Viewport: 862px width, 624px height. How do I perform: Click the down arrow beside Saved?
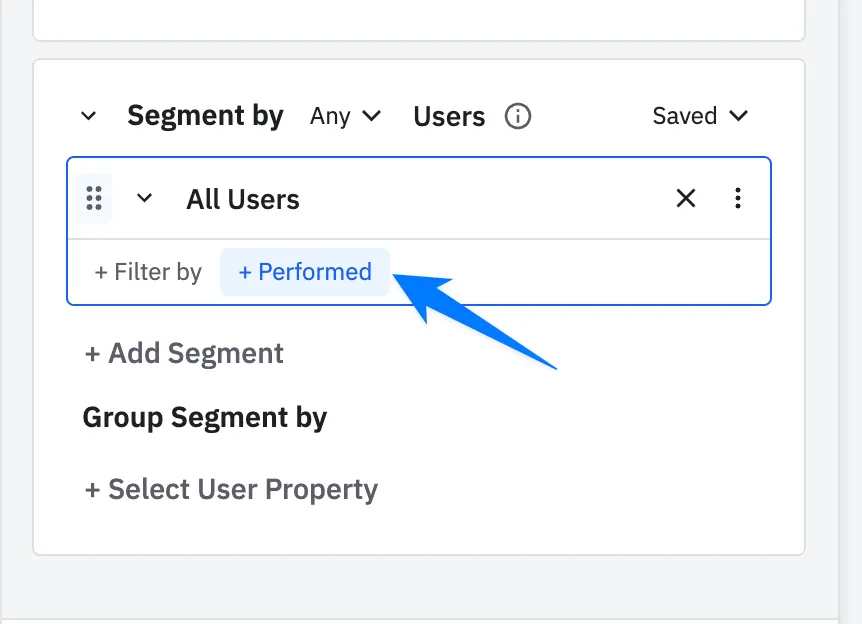pyautogui.click(x=739, y=116)
